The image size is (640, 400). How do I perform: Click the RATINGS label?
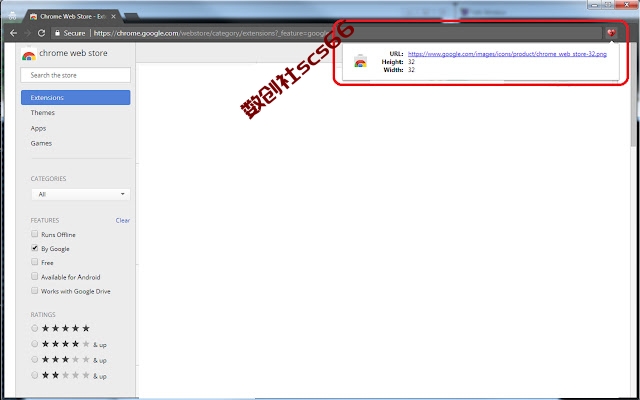[43, 315]
